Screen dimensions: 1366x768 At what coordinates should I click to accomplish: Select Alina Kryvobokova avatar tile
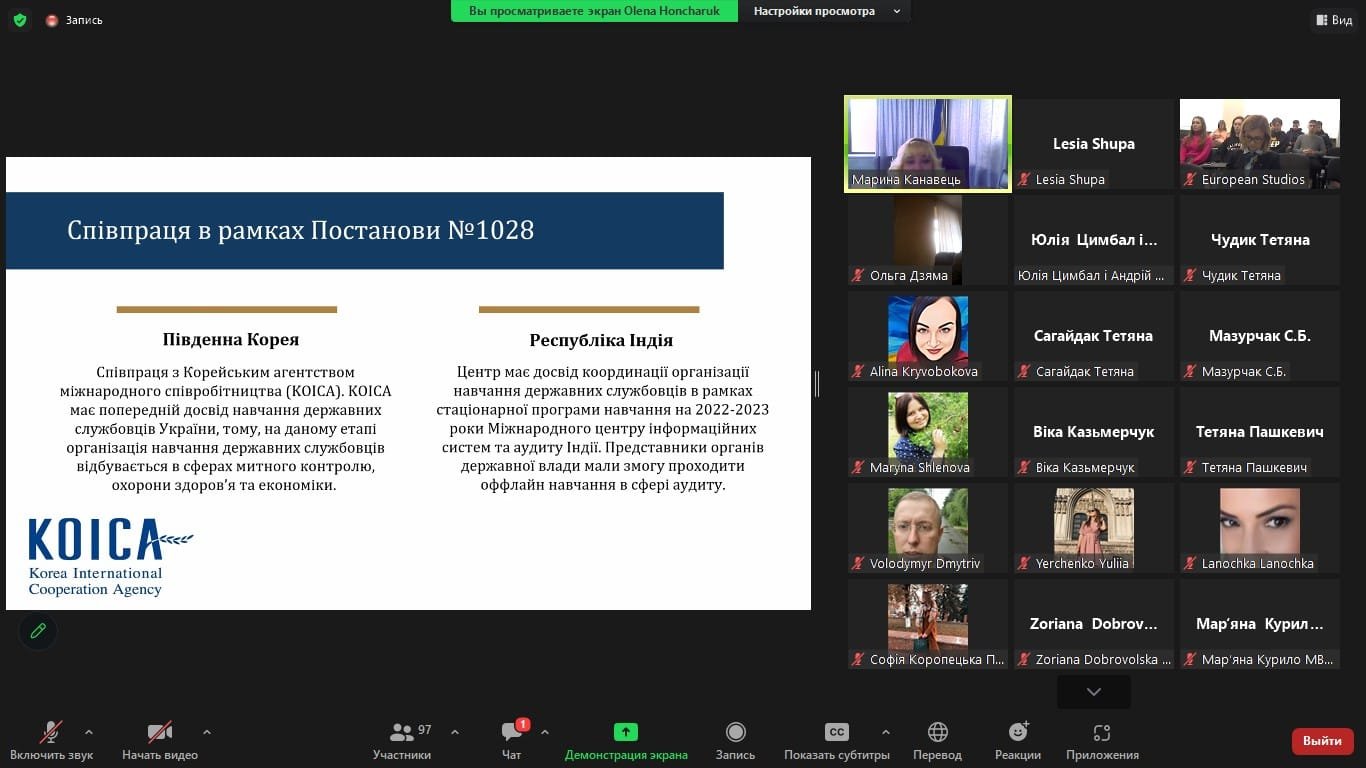point(928,336)
